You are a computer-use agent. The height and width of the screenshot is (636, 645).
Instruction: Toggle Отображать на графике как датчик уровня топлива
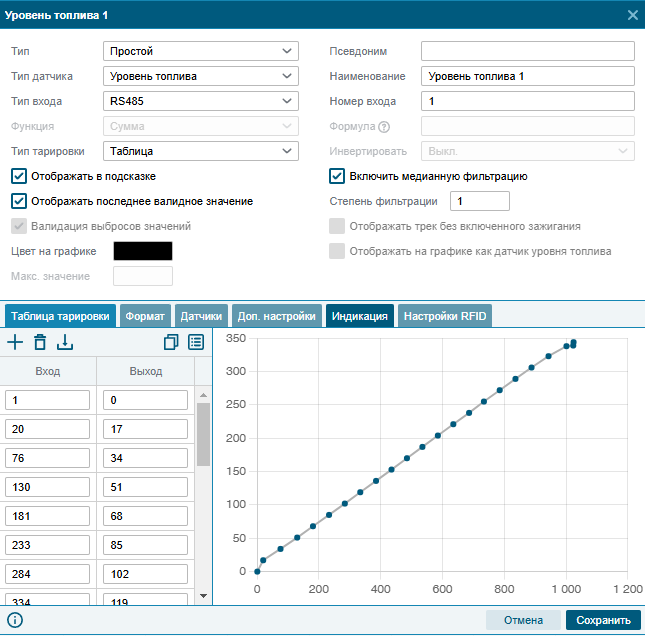click(337, 251)
